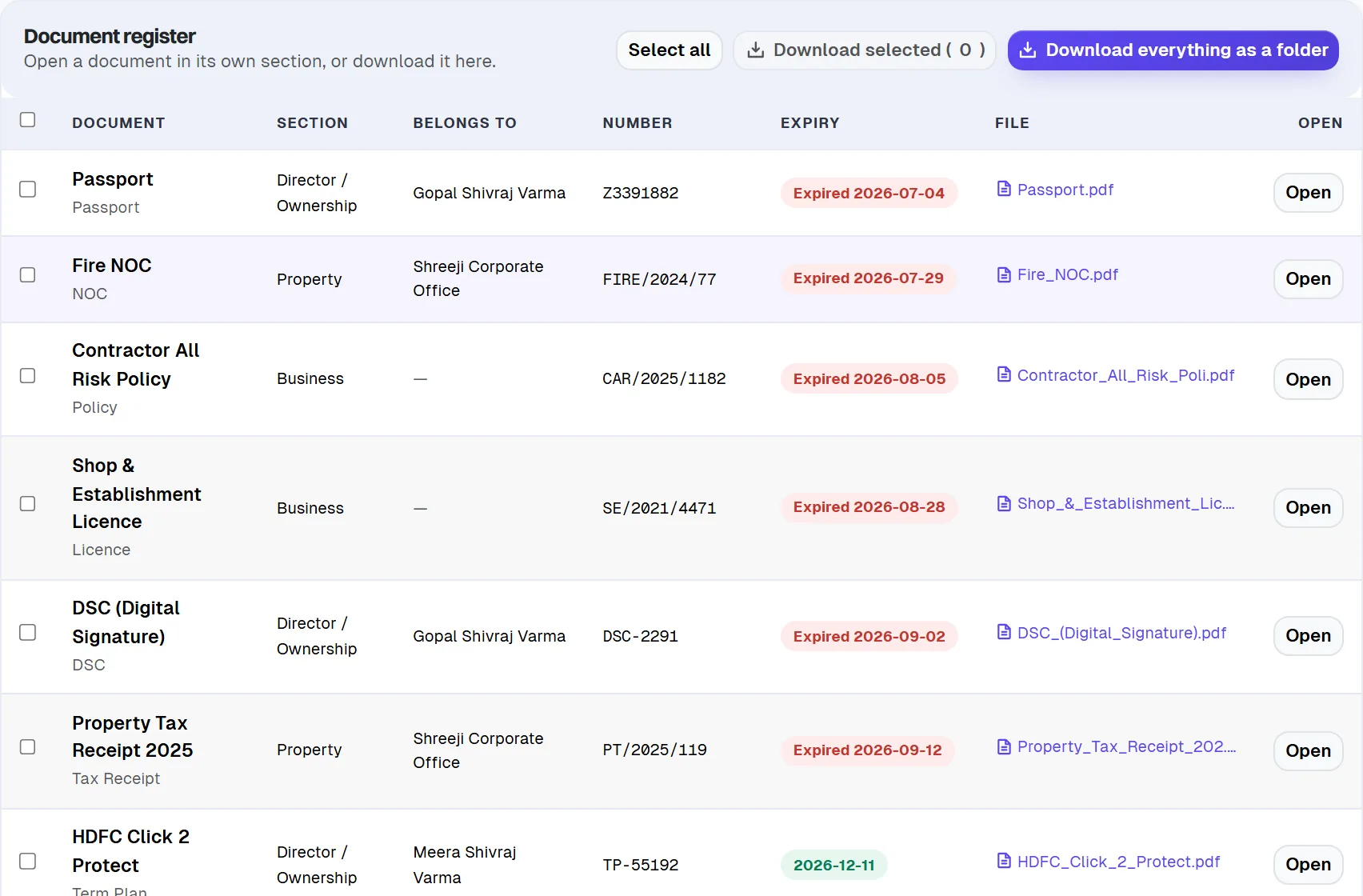Screen dimensions: 1363x896
Task: Click the download icon in Download everything button
Action: [1028, 50]
